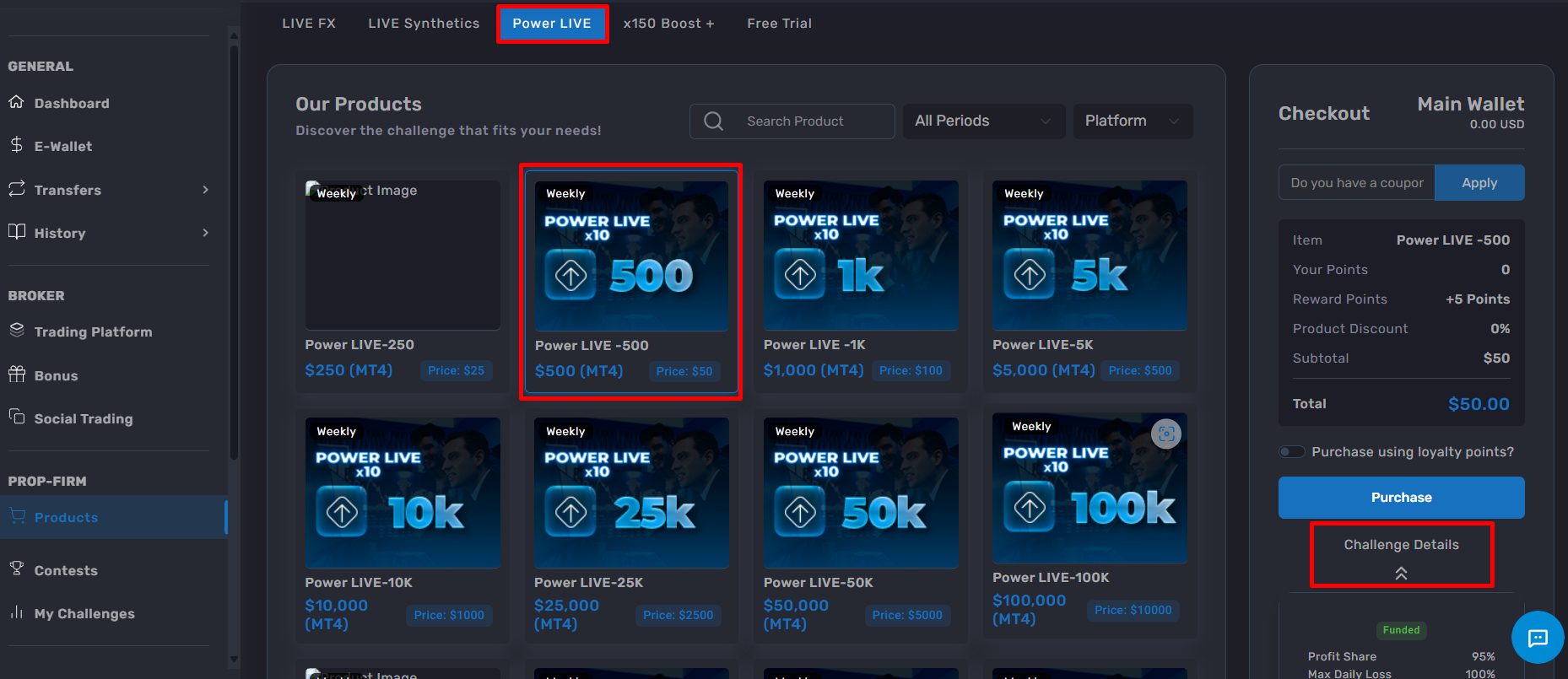Go to Dashboard in sidebar

pos(72,103)
